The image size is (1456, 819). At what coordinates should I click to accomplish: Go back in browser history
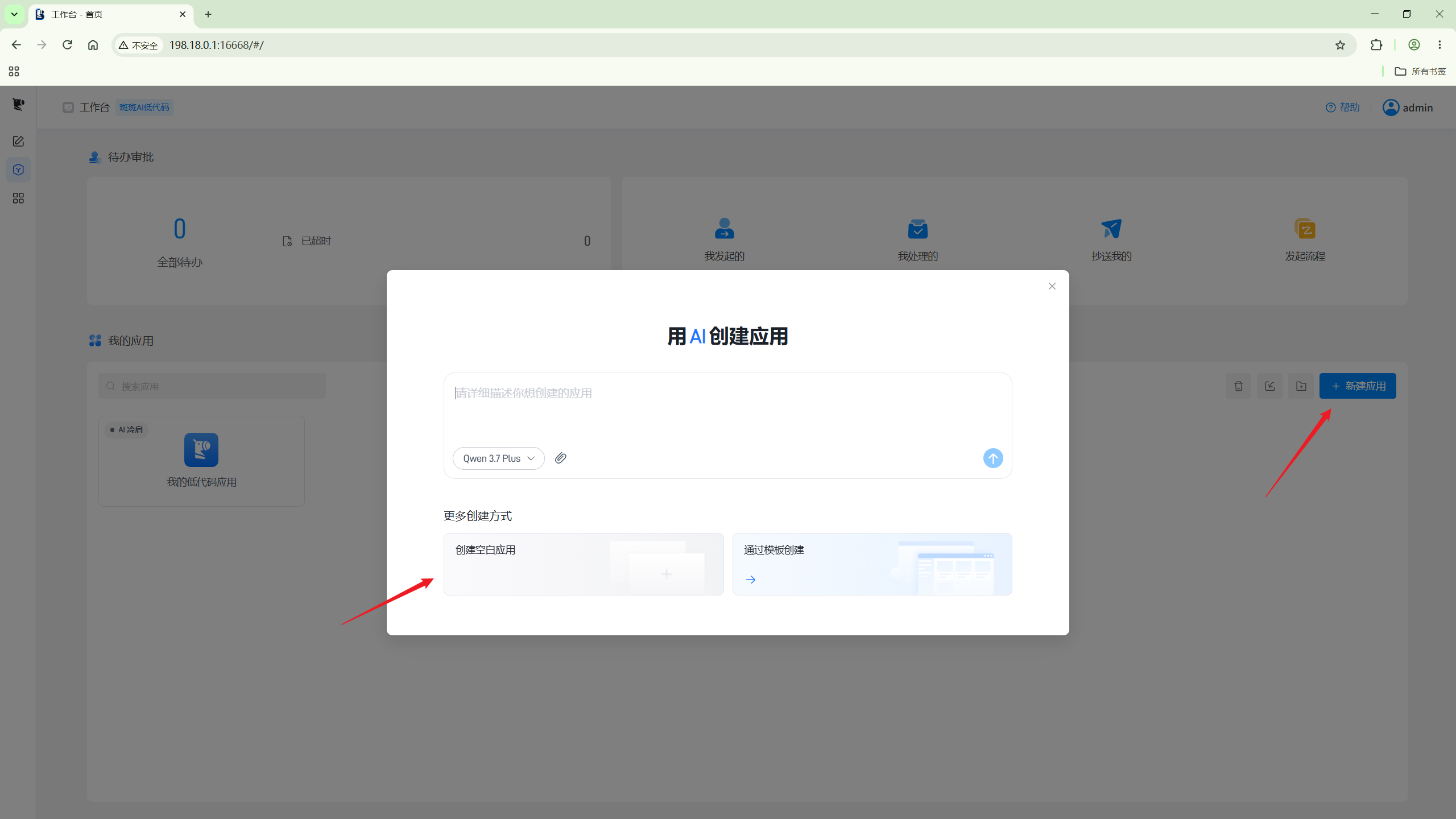click(x=16, y=45)
